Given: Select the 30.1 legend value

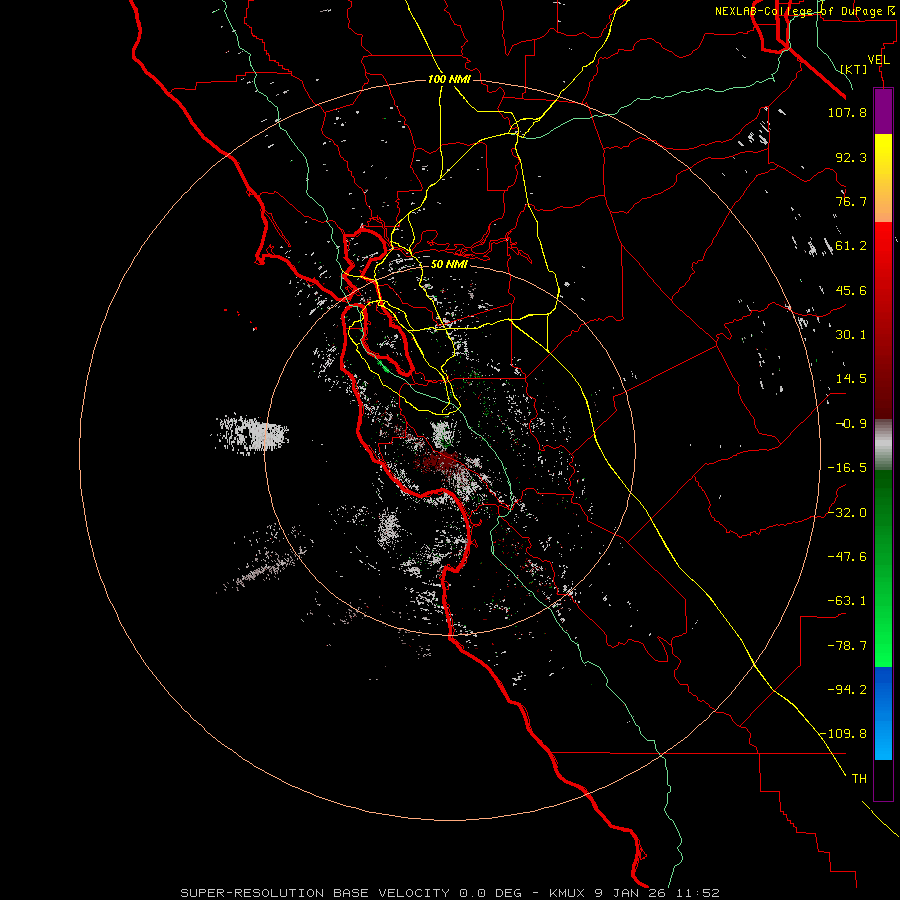Looking at the screenshot, I should pos(851,335).
